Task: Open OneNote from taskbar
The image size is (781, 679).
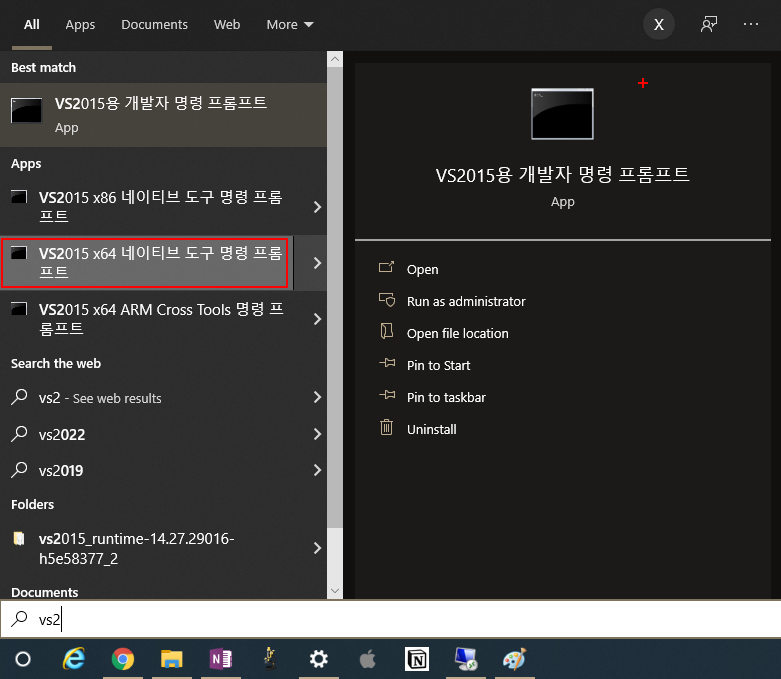Action: click(x=221, y=659)
